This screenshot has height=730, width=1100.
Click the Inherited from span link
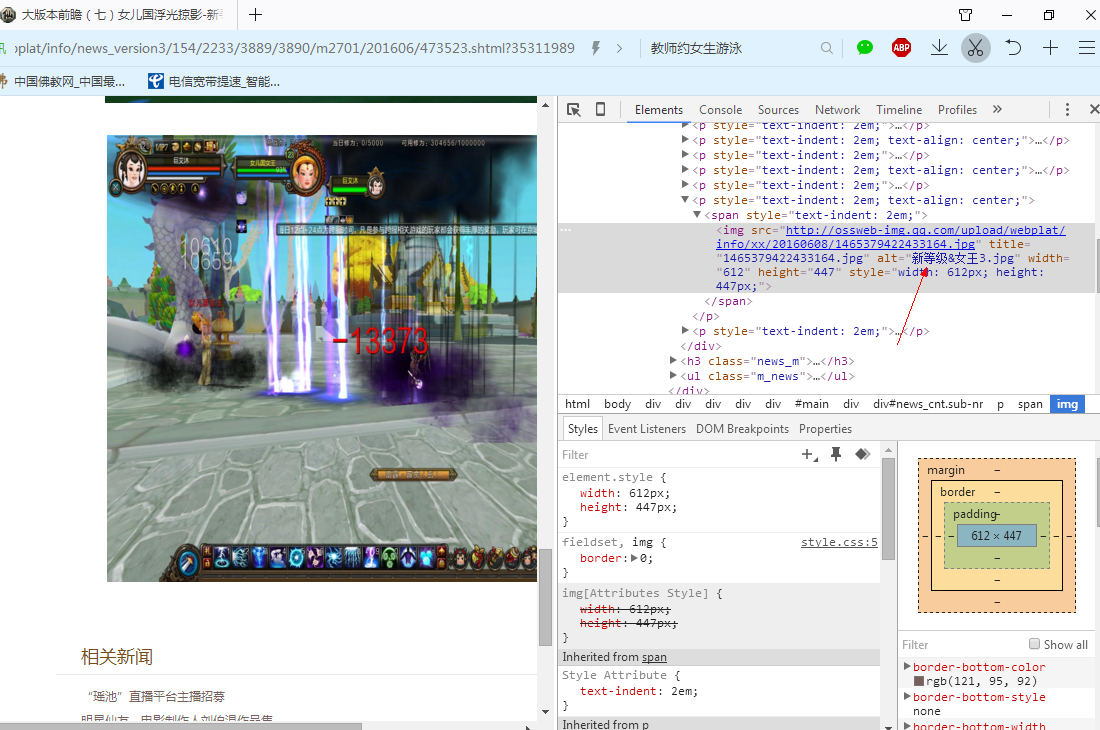click(x=654, y=657)
